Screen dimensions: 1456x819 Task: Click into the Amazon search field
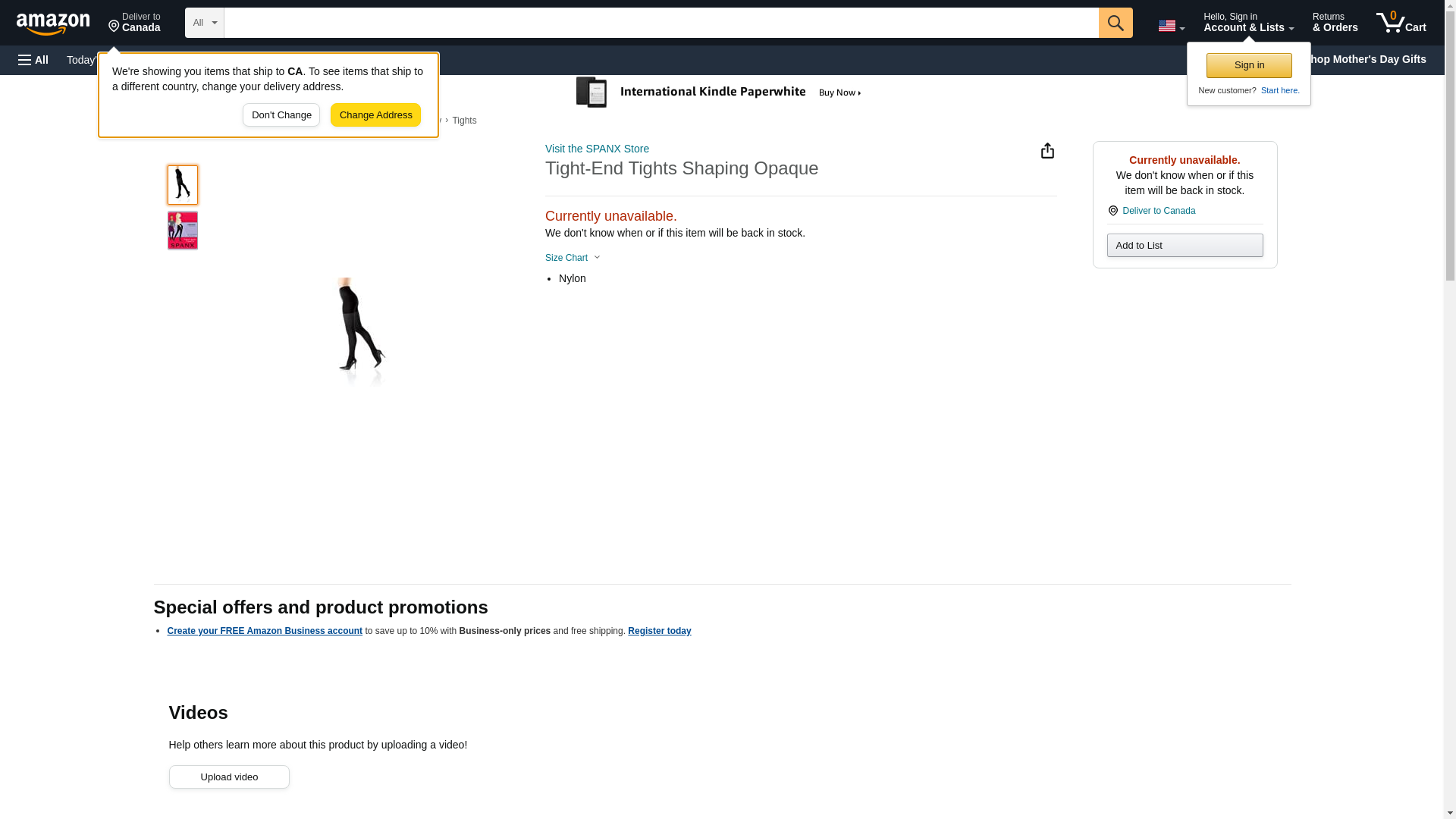(x=661, y=23)
